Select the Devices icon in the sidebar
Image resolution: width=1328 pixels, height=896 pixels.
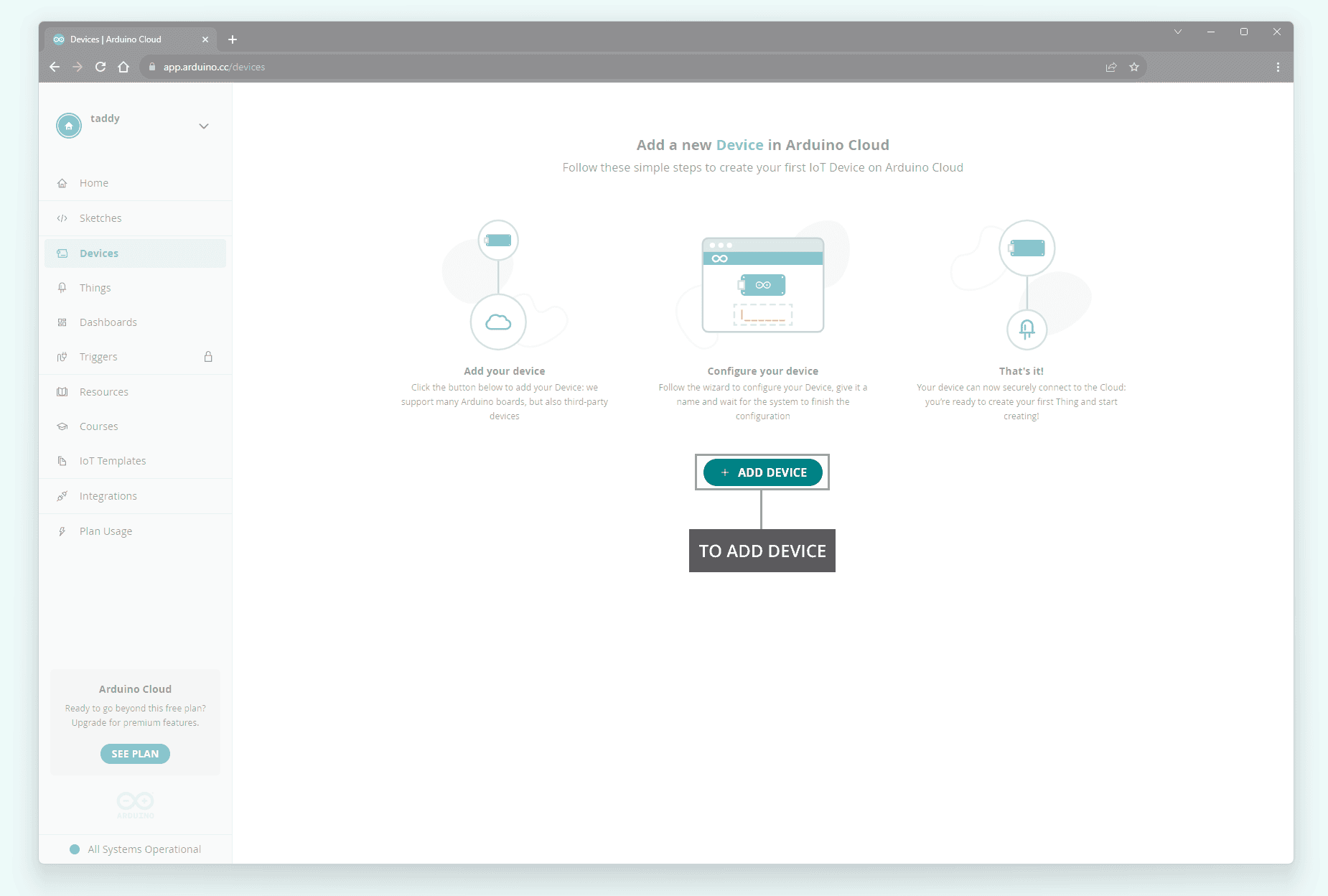tap(62, 253)
